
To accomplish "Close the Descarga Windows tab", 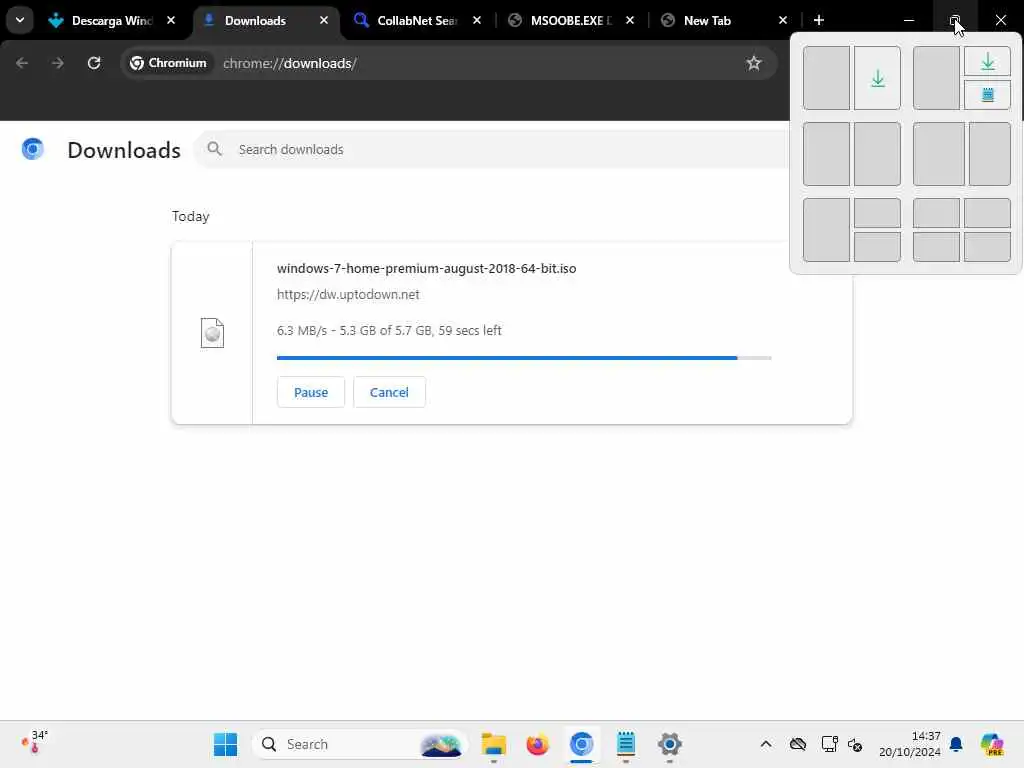I will point(171,20).
